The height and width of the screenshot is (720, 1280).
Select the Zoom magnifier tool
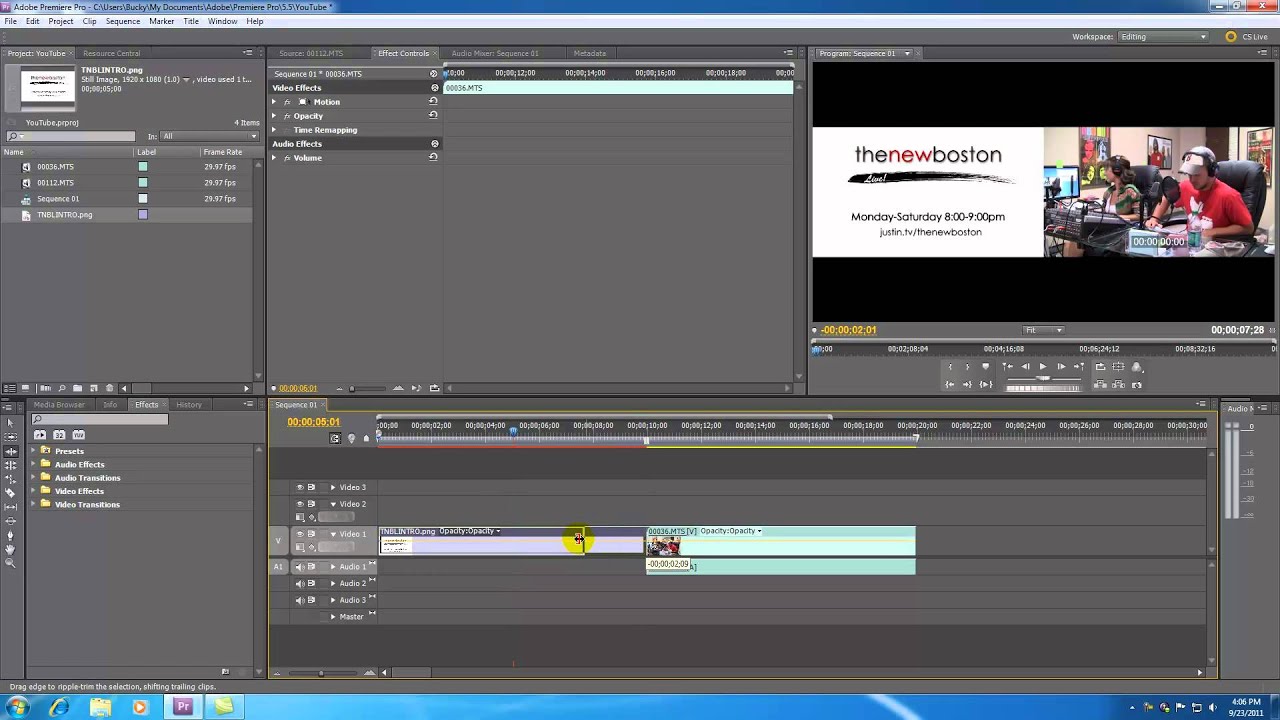click(10, 563)
